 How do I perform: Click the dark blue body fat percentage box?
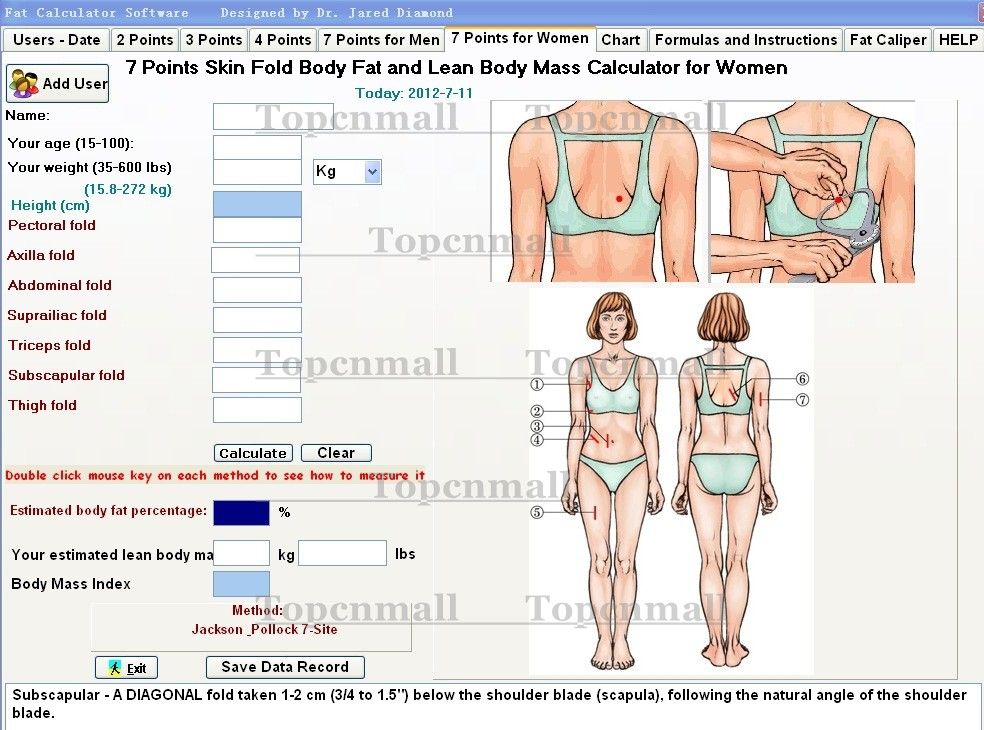[242, 513]
